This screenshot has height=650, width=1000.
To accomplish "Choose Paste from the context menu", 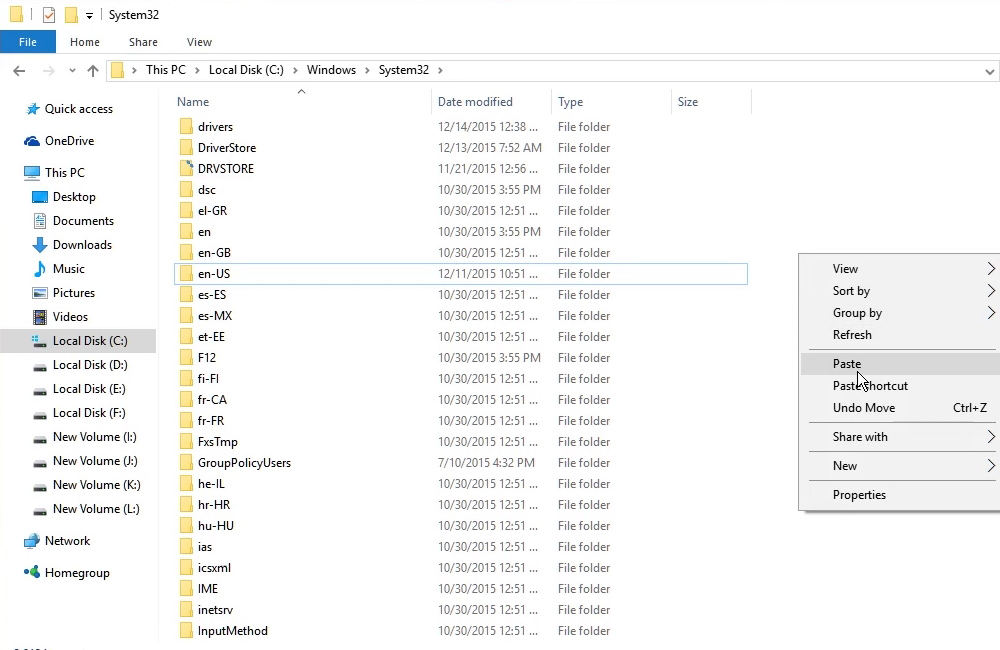I will [899, 364].
